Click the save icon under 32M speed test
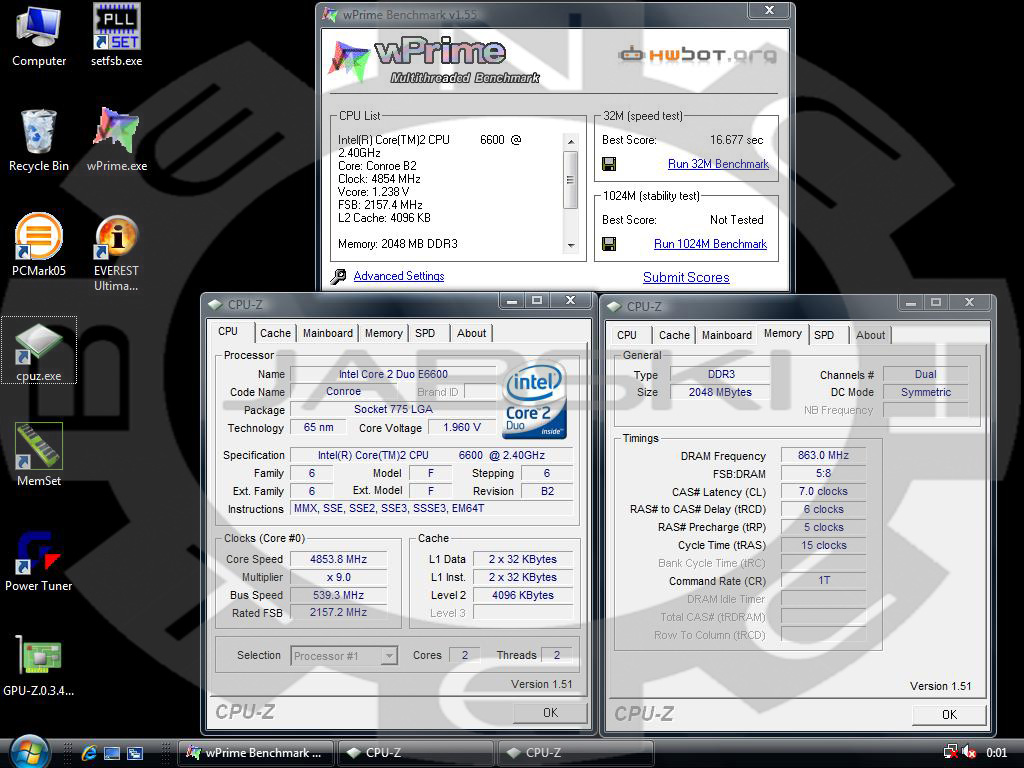This screenshot has height=768, width=1024. [609, 164]
